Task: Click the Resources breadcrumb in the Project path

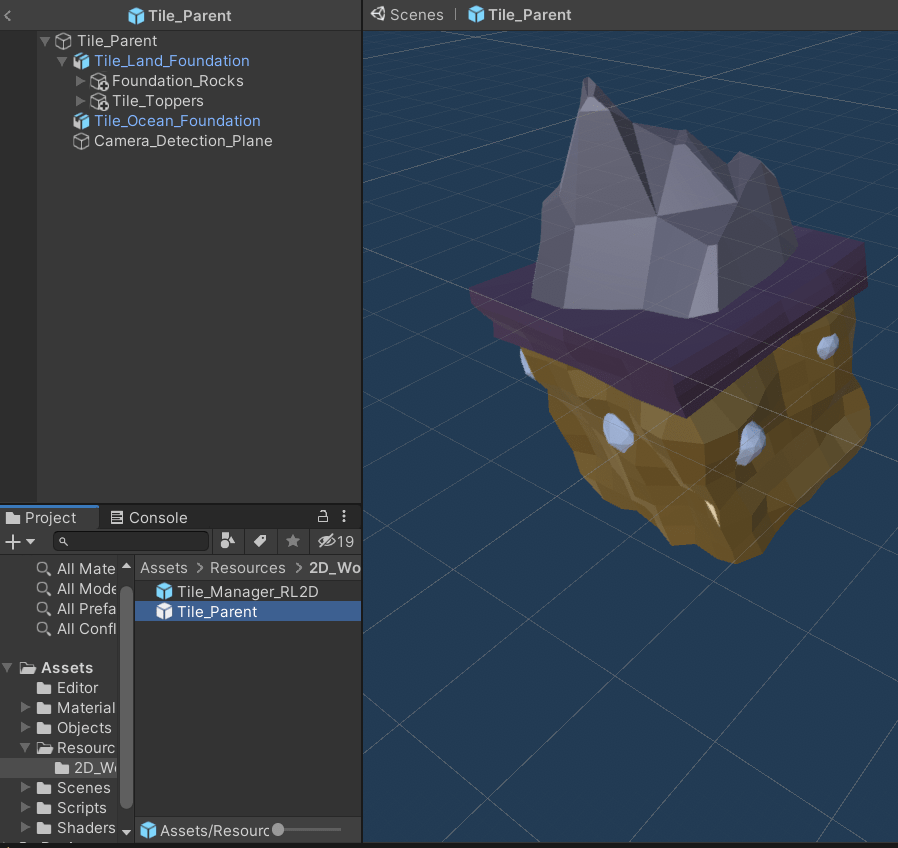Action: pos(247,567)
